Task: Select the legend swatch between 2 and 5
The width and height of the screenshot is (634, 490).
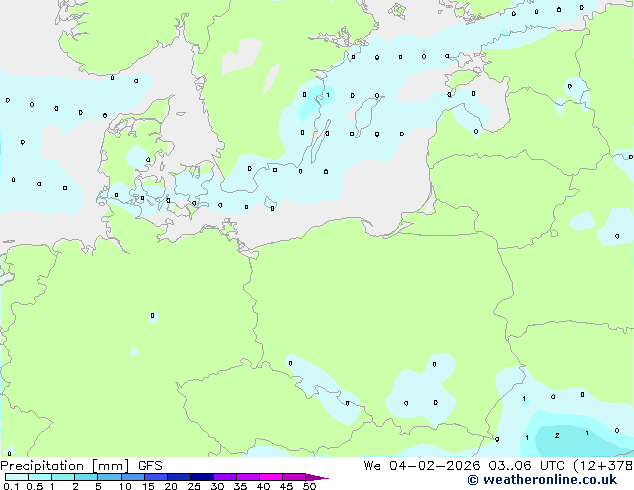Action: (86, 477)
